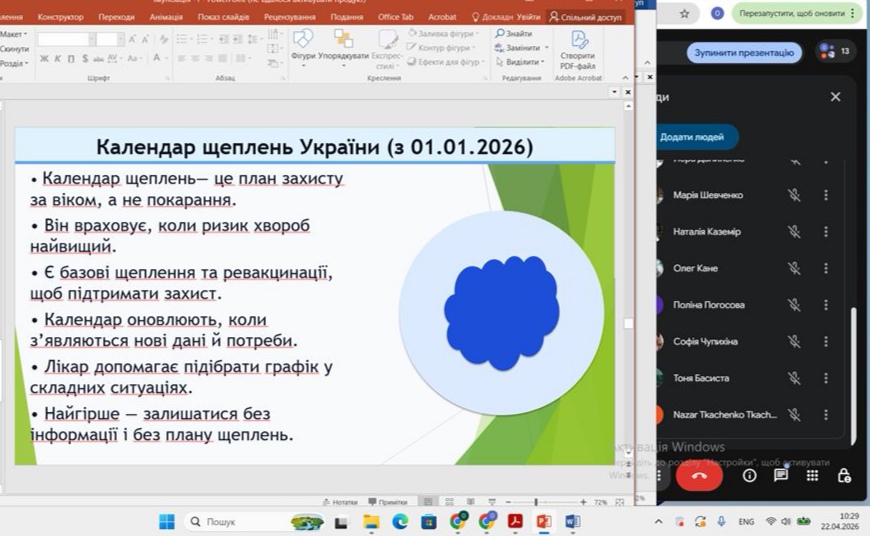Open the Рецензування ribbon tab
The height and width of the screenshot is (536, 870).
coord(290,17)
